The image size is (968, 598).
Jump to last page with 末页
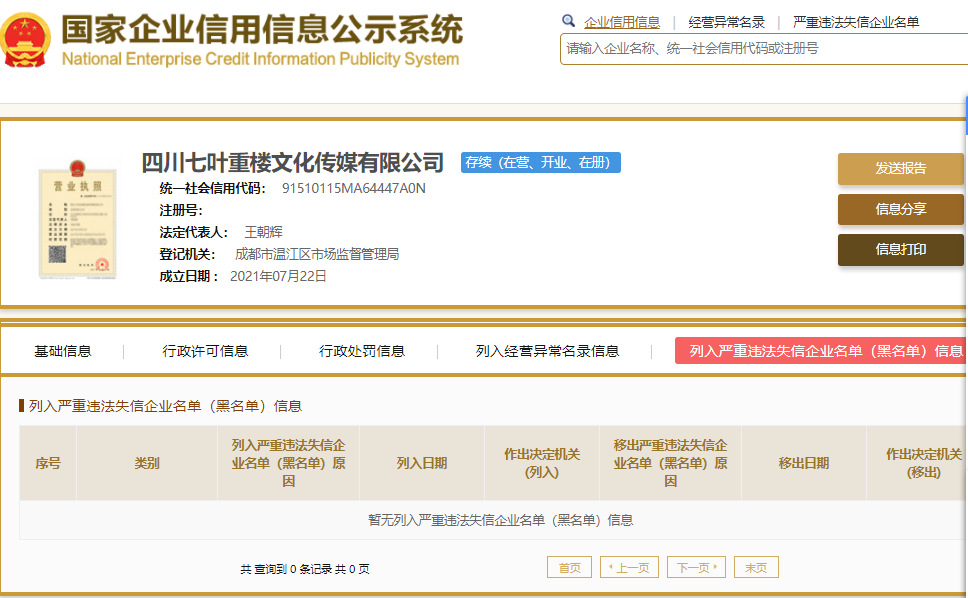tap(756, 567)
